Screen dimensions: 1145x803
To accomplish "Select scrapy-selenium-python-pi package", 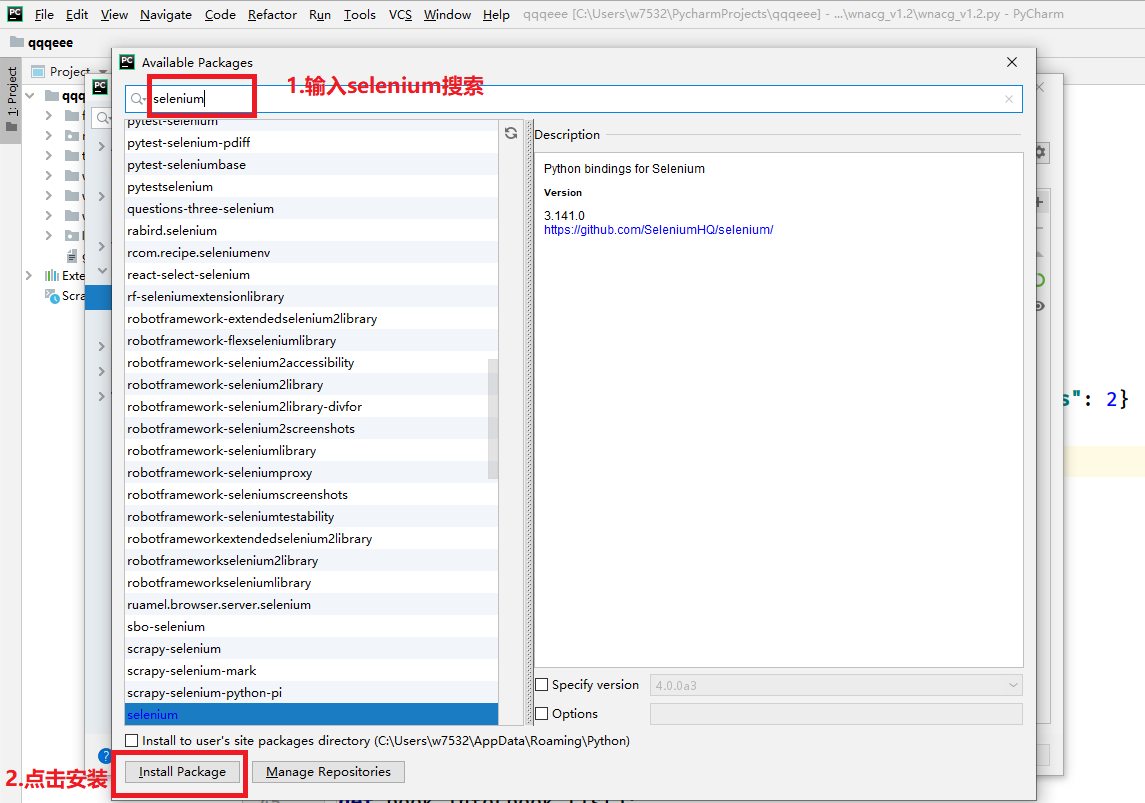I will [x=311, y=692].
